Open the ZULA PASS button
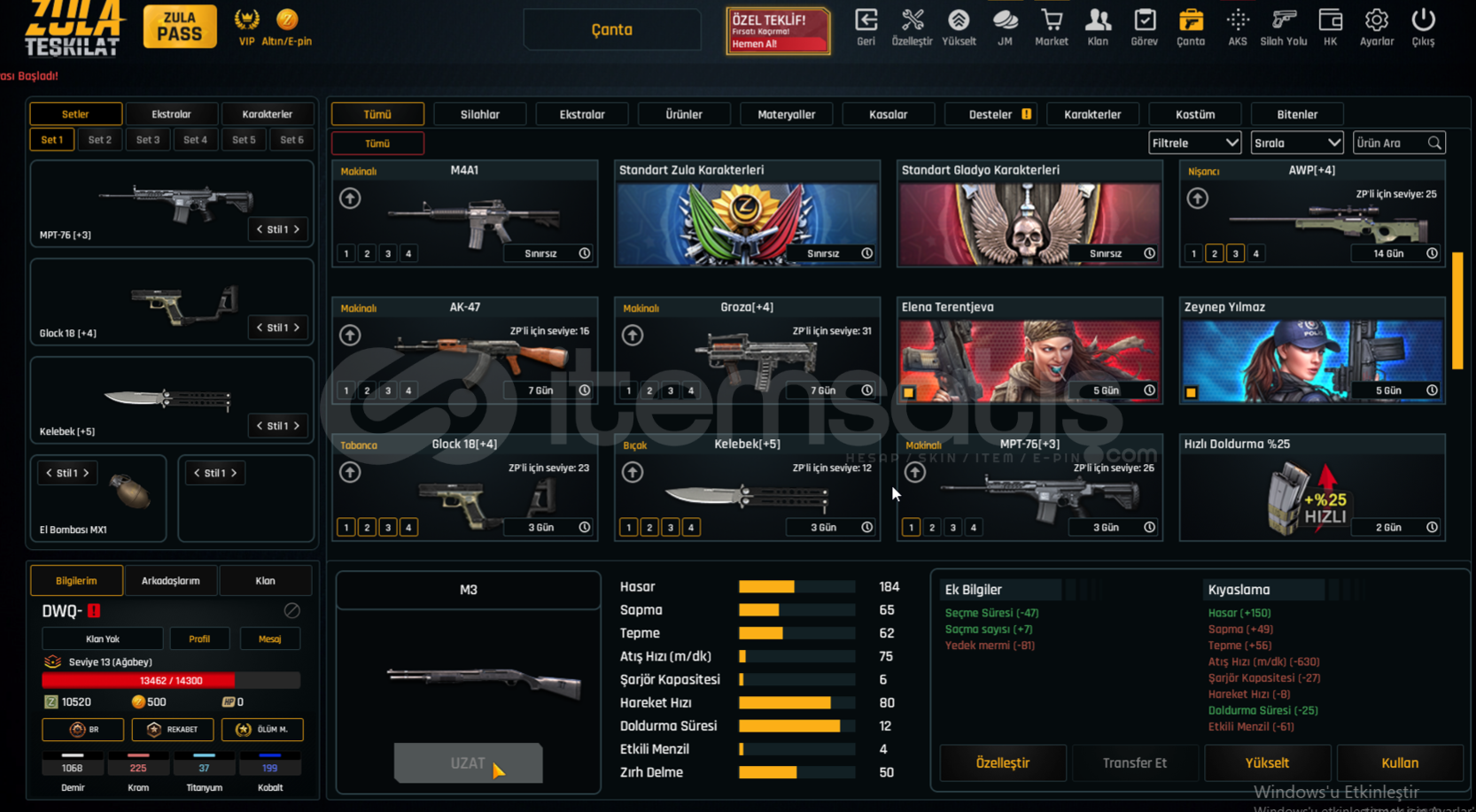This screenshot has width=1476, height=812. coord(180,27)
